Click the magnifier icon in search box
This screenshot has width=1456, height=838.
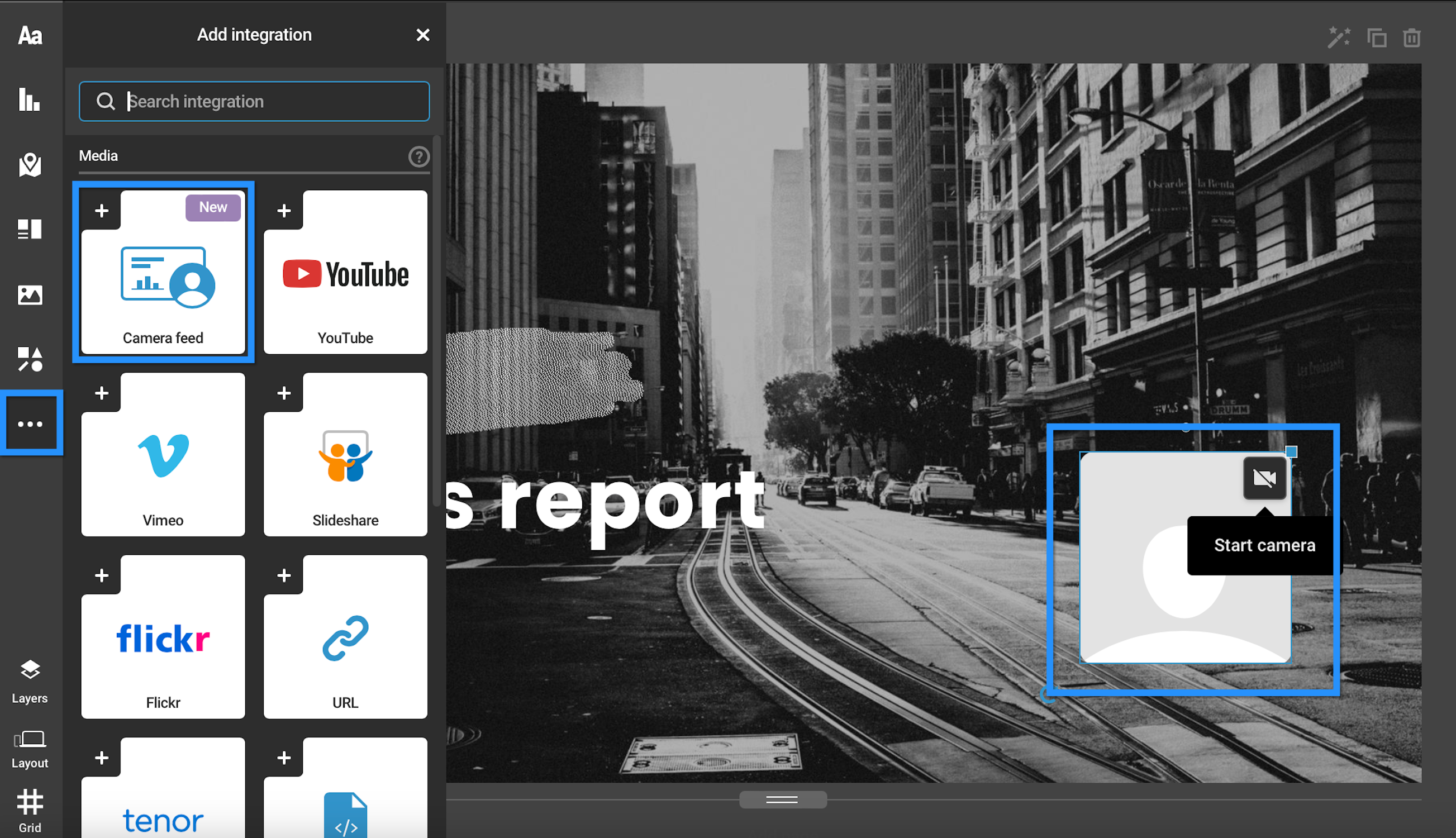105,101
